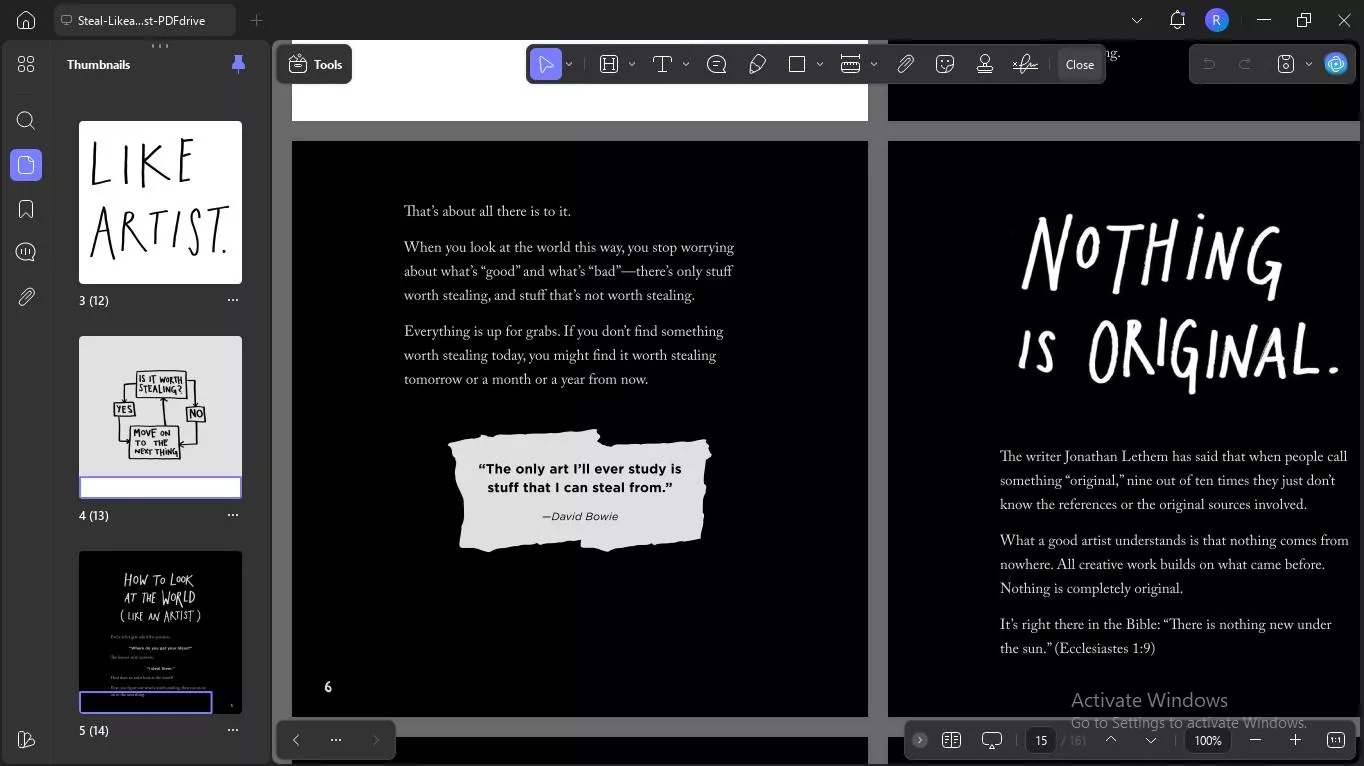The height and width of the screenshot is (766, 1364).
Task: Toggle the two-page reading view
Action: [x=951, y=740]
